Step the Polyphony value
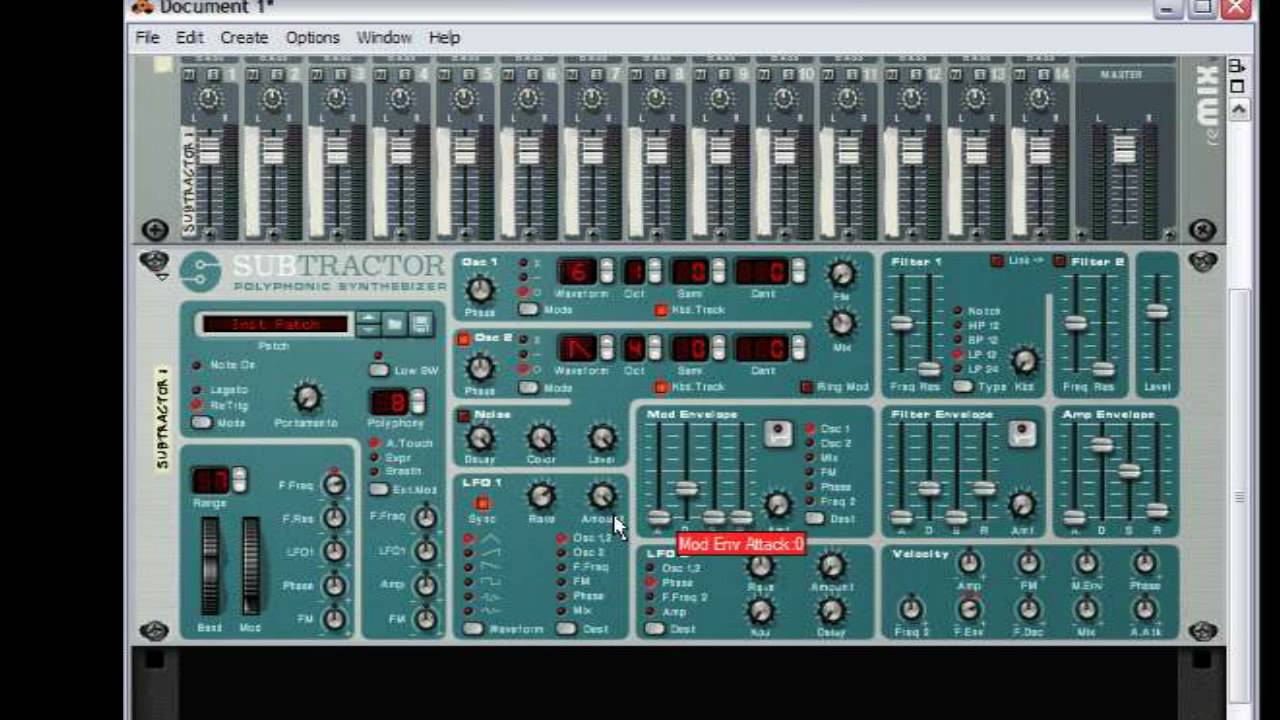This screenshot has height=720, width=1280. click(418, 402)
